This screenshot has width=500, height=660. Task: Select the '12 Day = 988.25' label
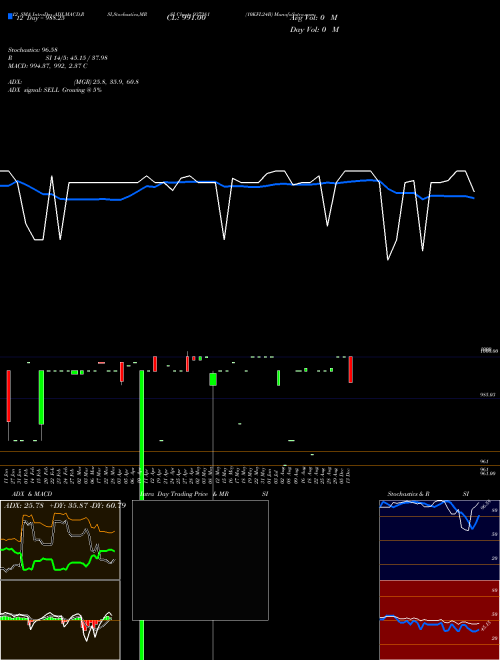(x=40, y=18)
